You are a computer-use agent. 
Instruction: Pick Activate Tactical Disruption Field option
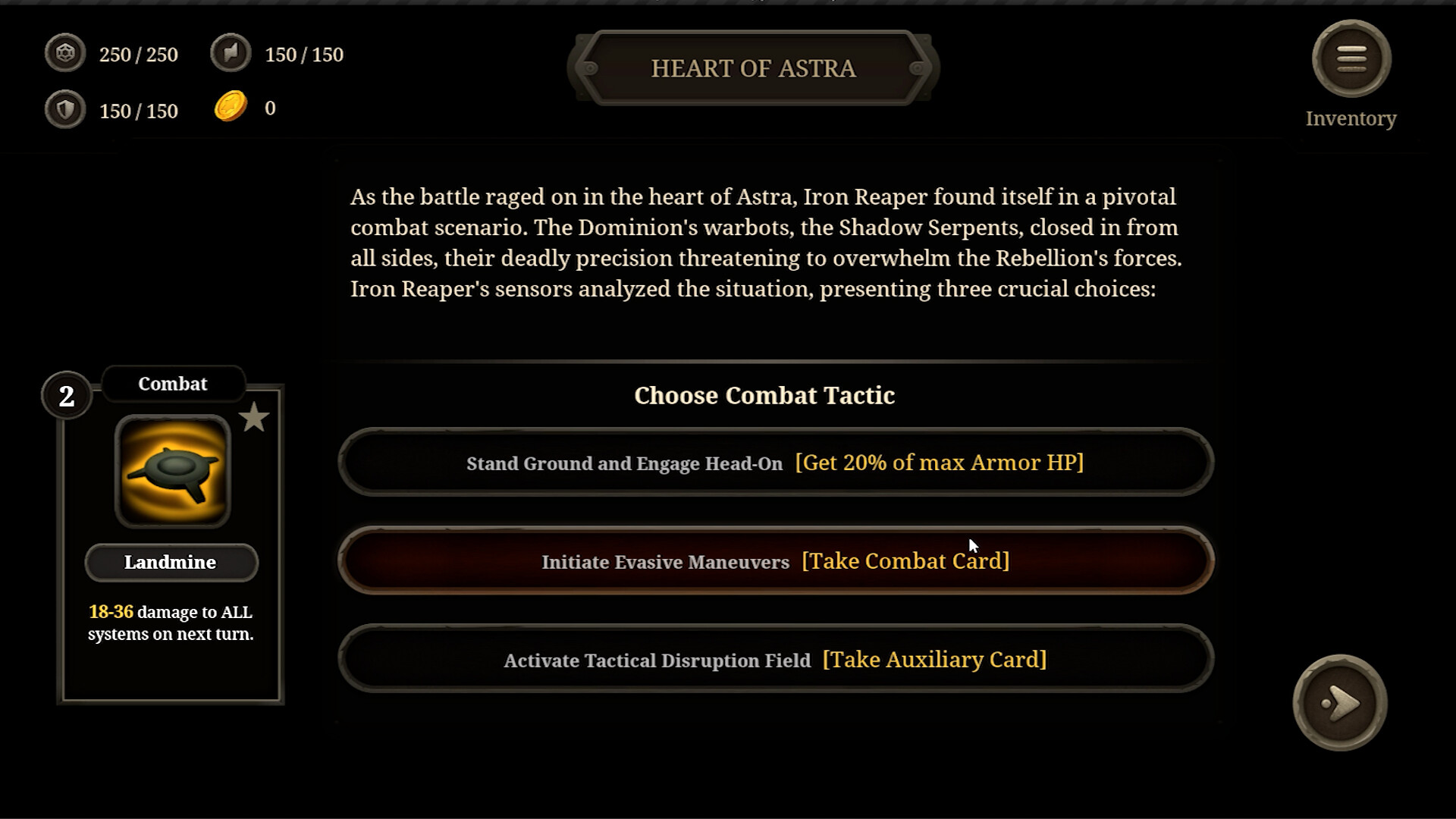tap(775, 660)
